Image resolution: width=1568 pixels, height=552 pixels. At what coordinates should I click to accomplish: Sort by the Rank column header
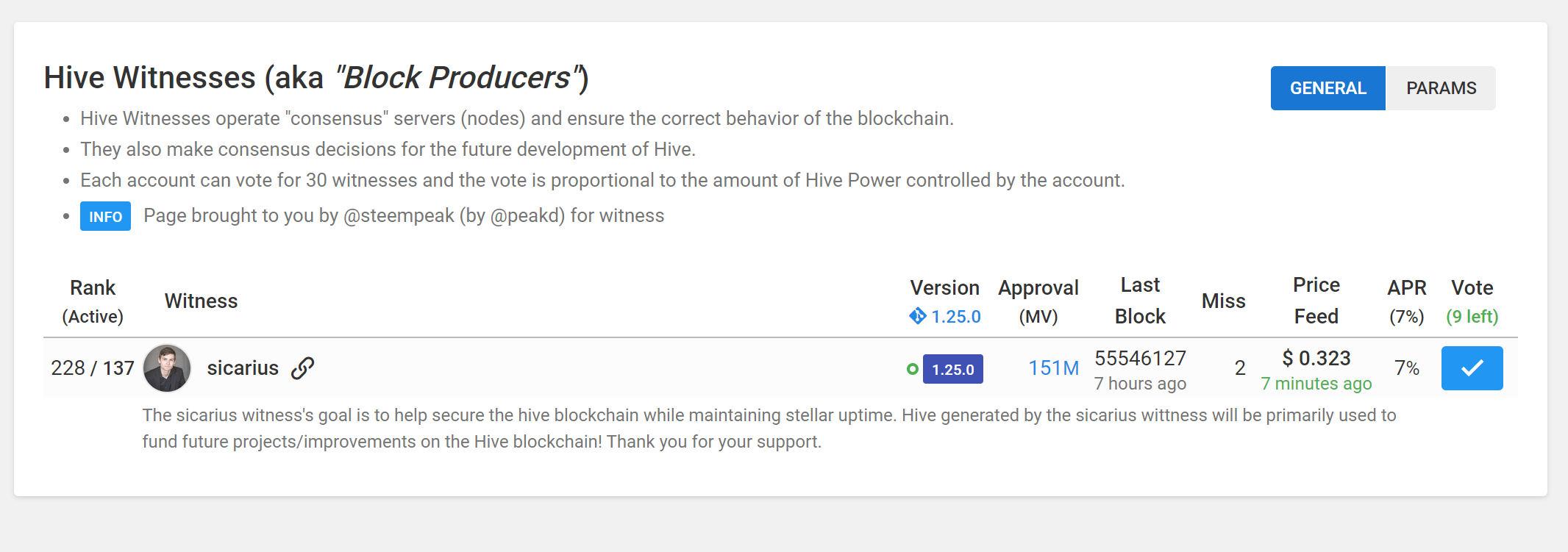pyautogui.click(x=93, y=301)
